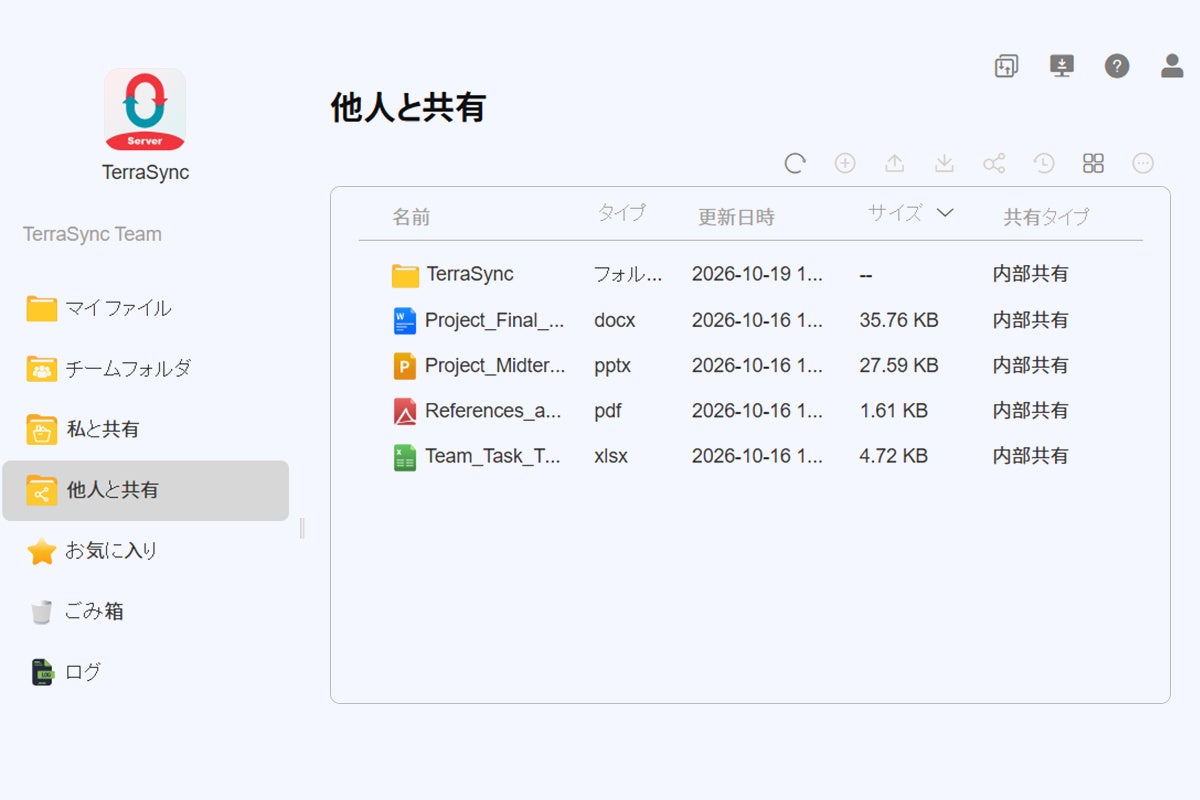Click the pdf type cell
The height and width of the screenshot is (800, 1200).
tap(608, 410)
